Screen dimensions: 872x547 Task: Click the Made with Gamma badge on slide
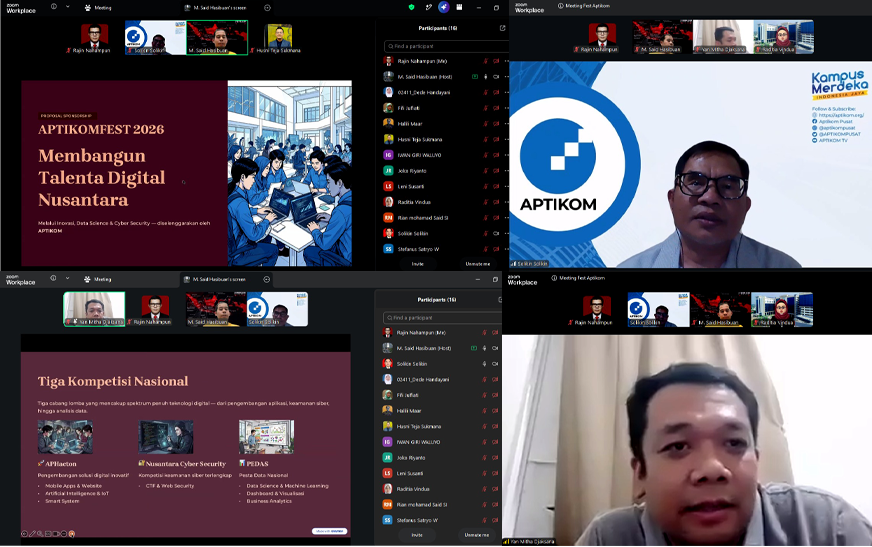(330, 531)
